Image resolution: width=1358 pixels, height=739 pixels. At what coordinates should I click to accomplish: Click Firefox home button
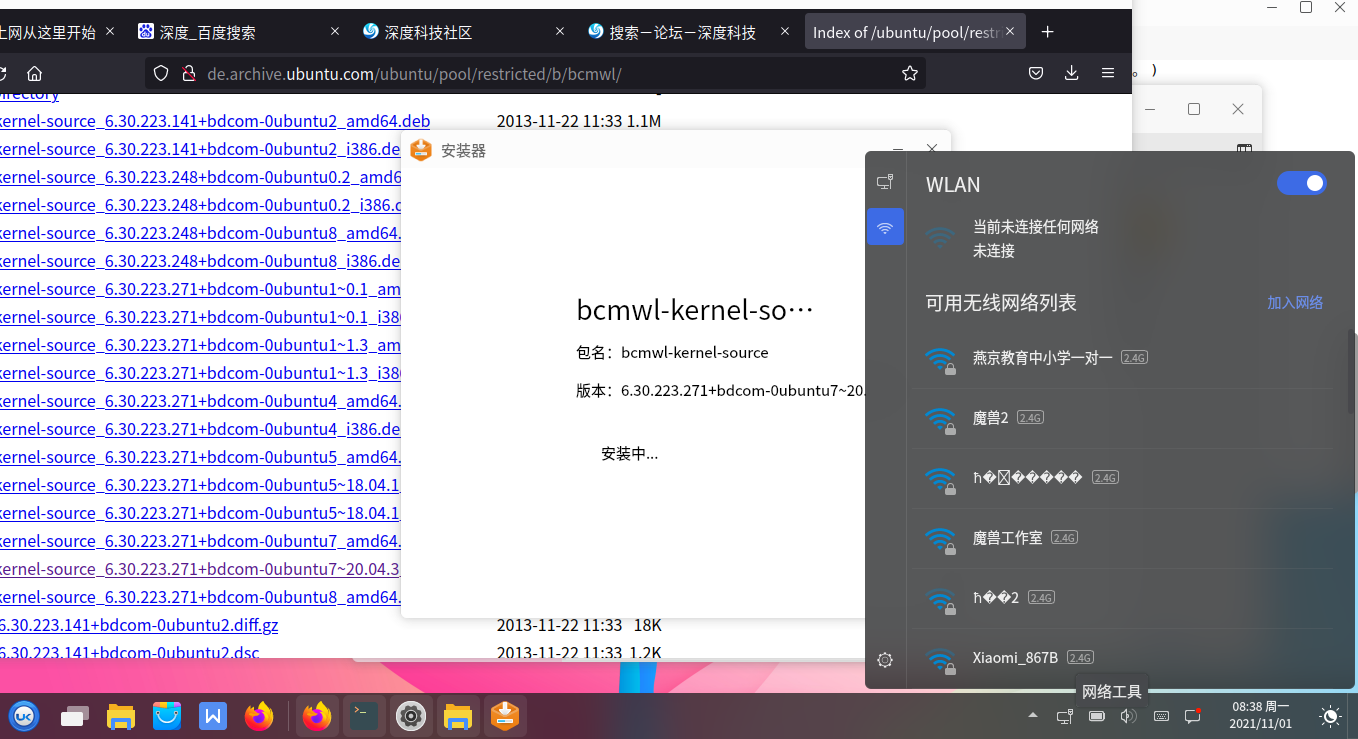point(34,73)
